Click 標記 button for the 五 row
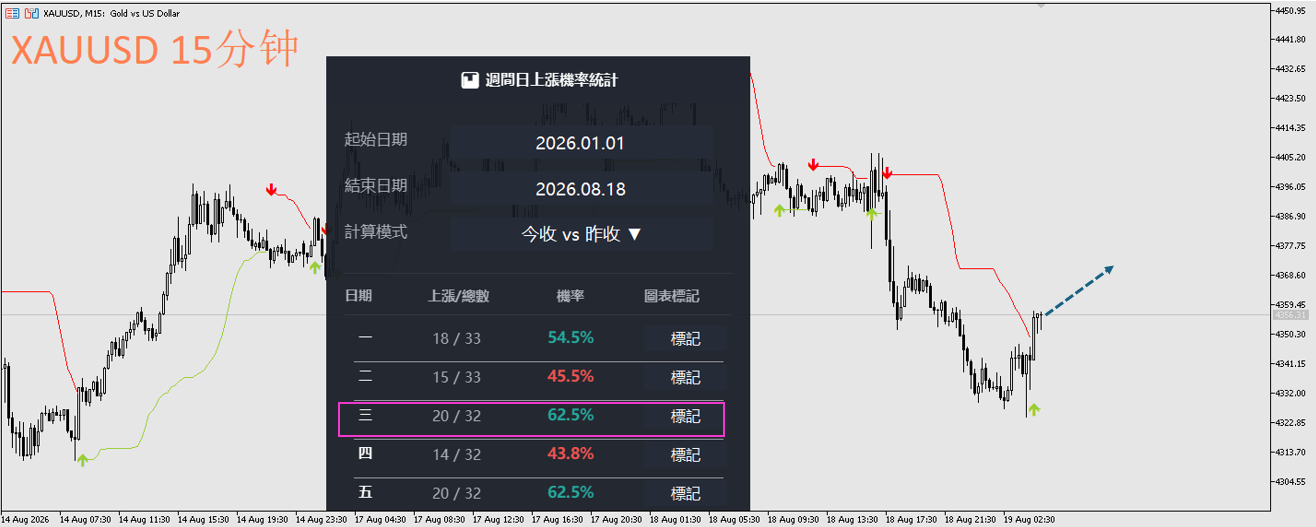 (685, 493)
